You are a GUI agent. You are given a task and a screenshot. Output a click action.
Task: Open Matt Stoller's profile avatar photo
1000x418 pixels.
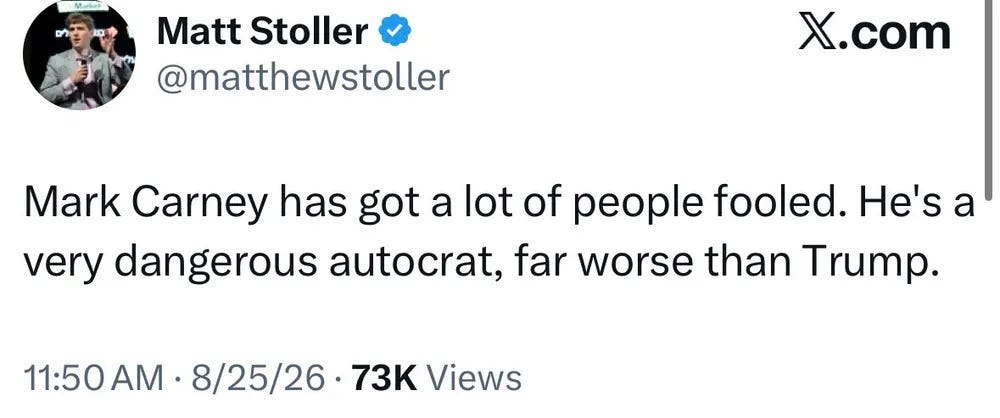pyautogui.click(x=78, y=56)
